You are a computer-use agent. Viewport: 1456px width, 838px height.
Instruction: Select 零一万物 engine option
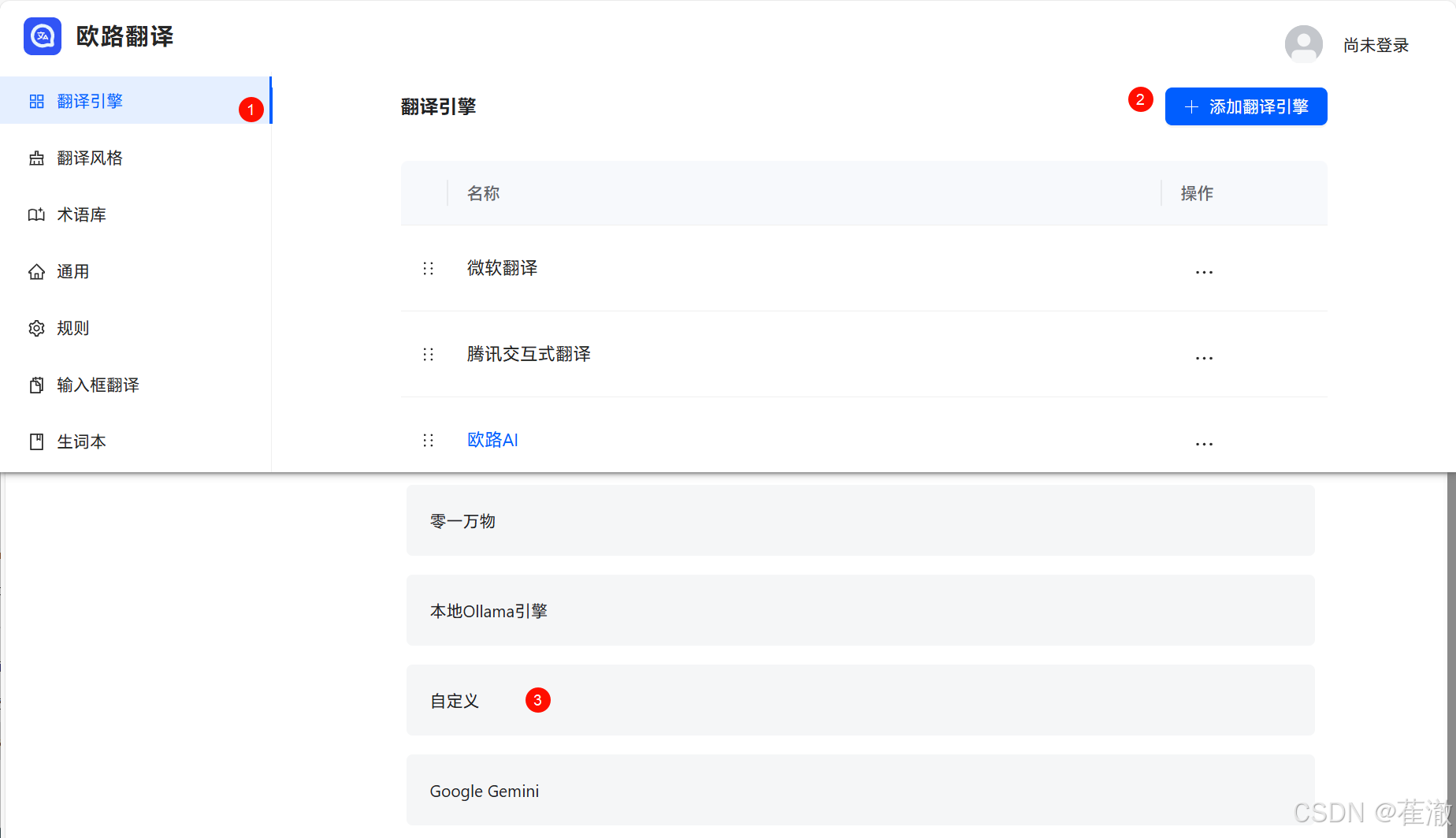tap(860, 520)
